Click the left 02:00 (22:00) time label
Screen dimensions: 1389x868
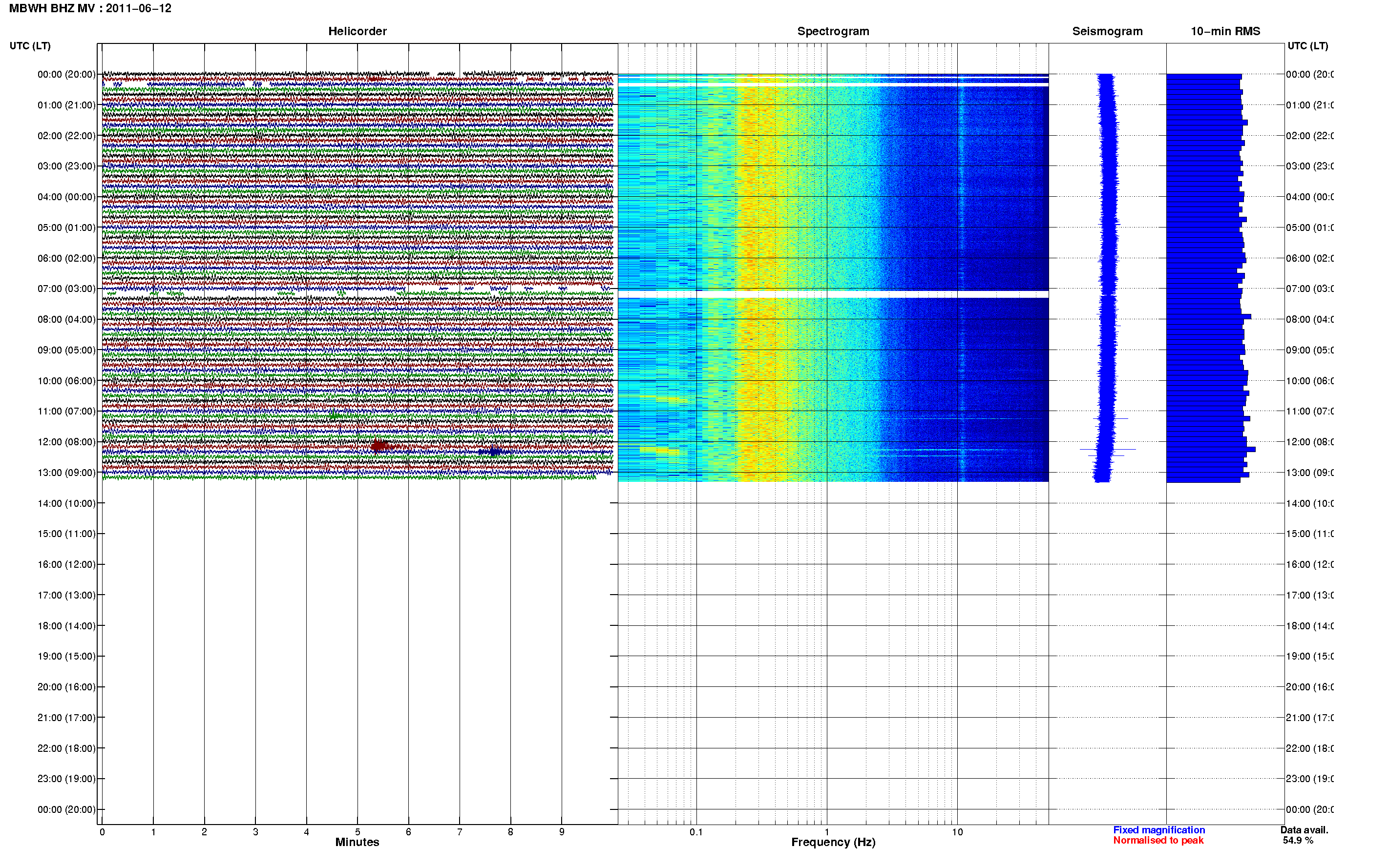(x=66, y=136)
